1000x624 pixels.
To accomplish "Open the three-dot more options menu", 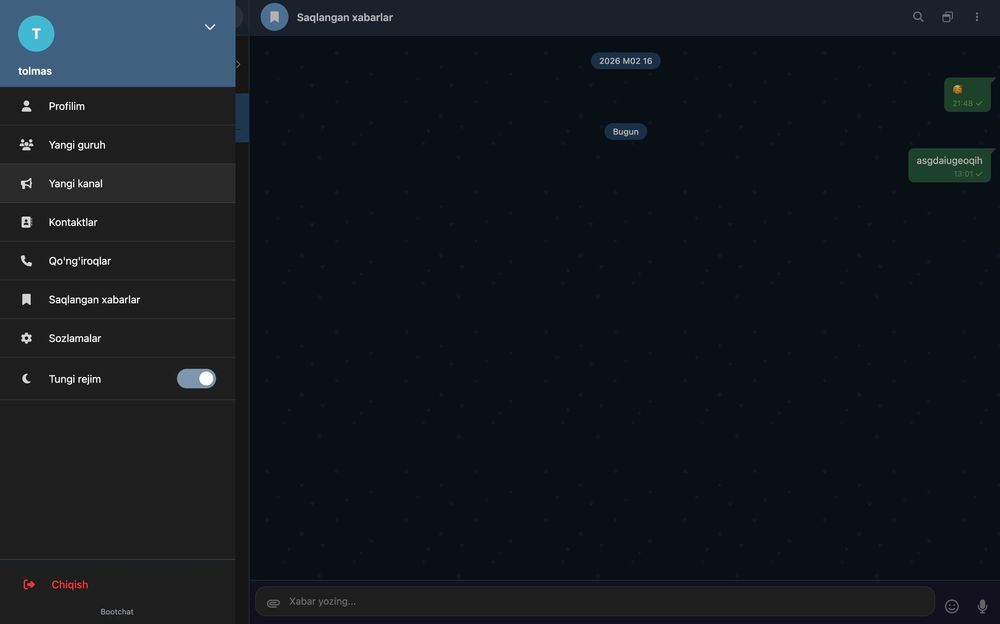I will pyautogui.click(x=976, y=17).
